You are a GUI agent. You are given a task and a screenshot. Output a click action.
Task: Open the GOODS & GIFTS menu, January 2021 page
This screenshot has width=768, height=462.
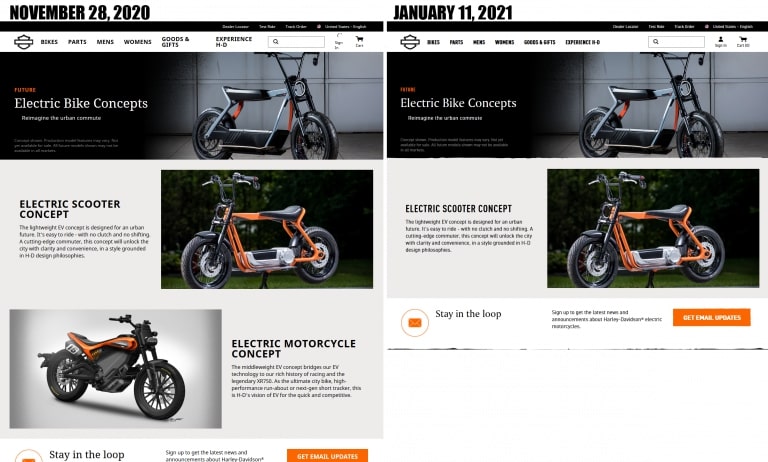coord(539,42)
